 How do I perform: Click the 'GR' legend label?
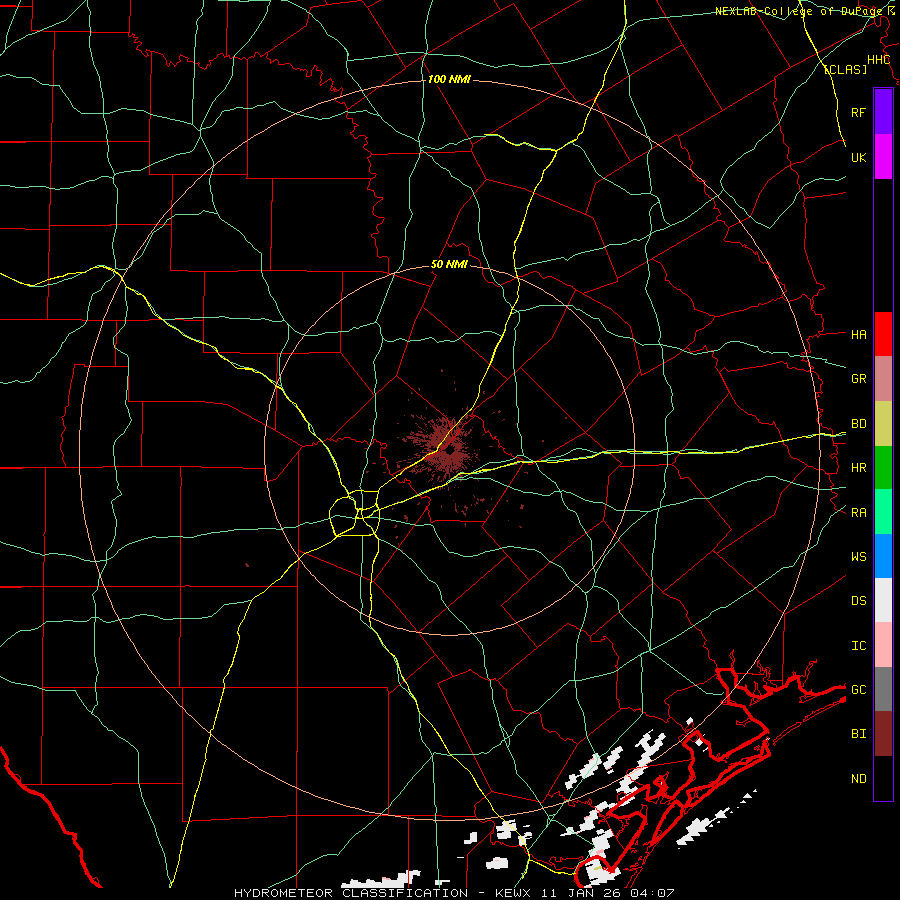pos(858,379)
